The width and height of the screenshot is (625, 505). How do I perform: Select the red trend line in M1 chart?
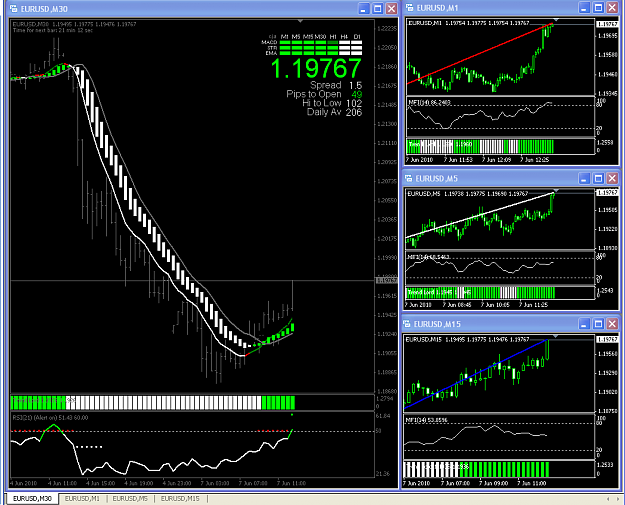coord(480,54)
